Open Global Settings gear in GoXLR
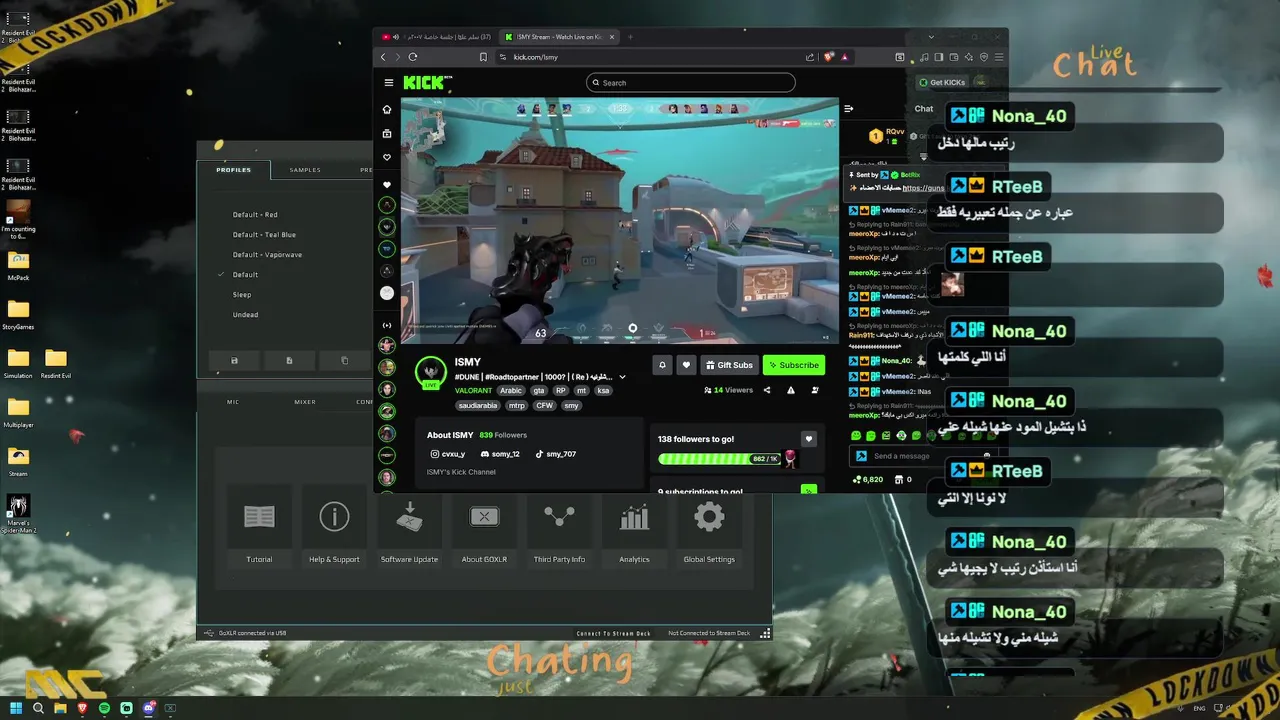The image size is (1280, 720). coord(709,517)
